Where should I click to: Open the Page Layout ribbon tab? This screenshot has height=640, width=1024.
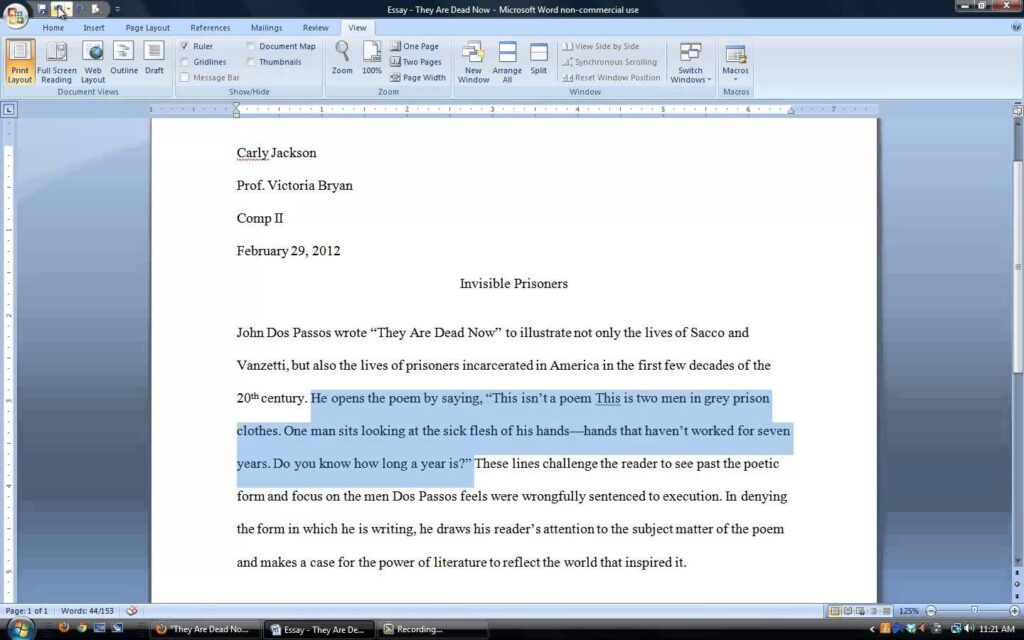coord(147,28)
